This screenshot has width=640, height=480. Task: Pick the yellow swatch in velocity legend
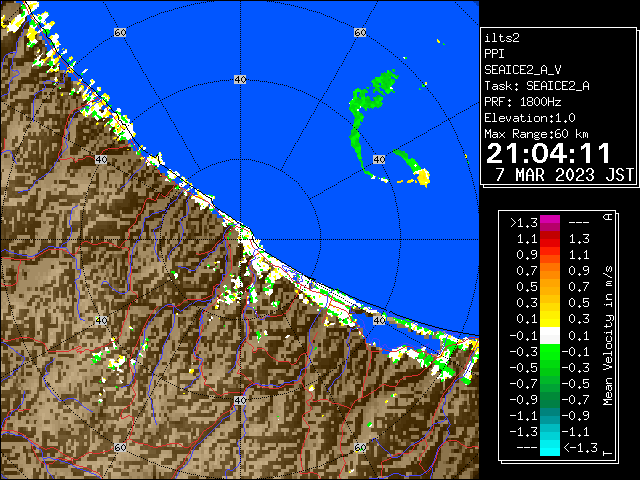(550, 319)
